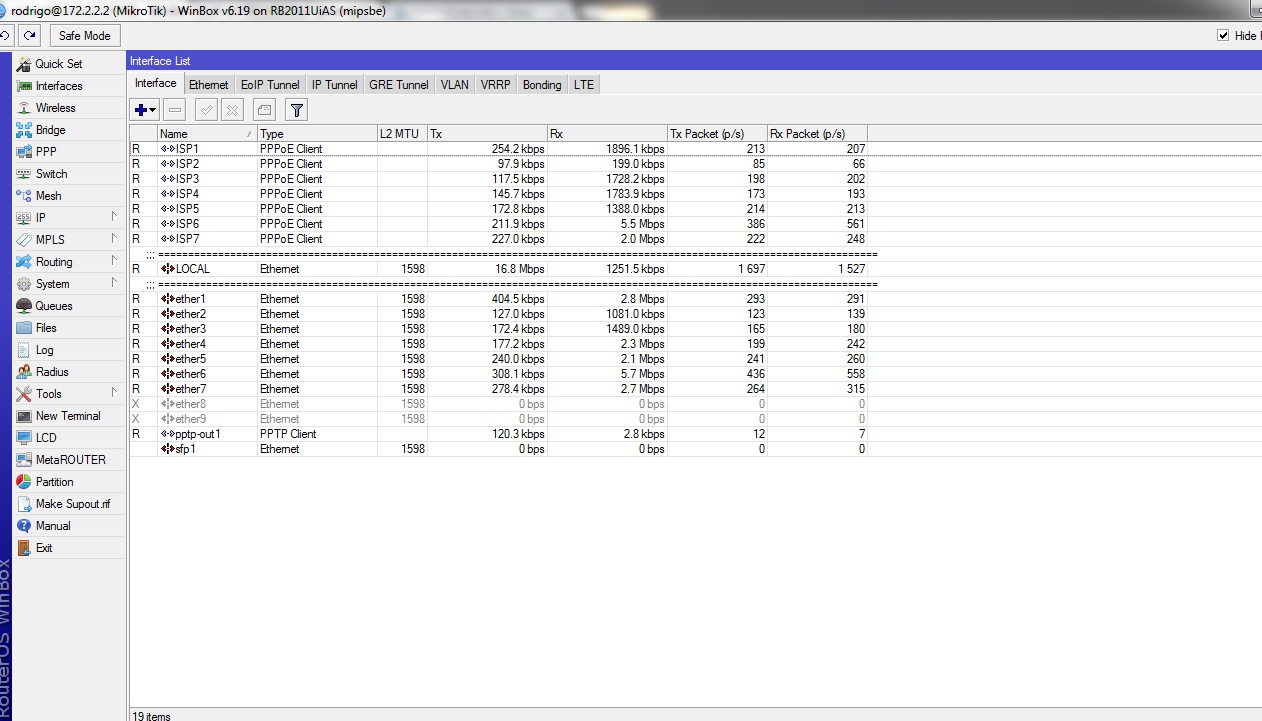
Task: Open the MetaROUTER menu
Action: click(68, 460)
